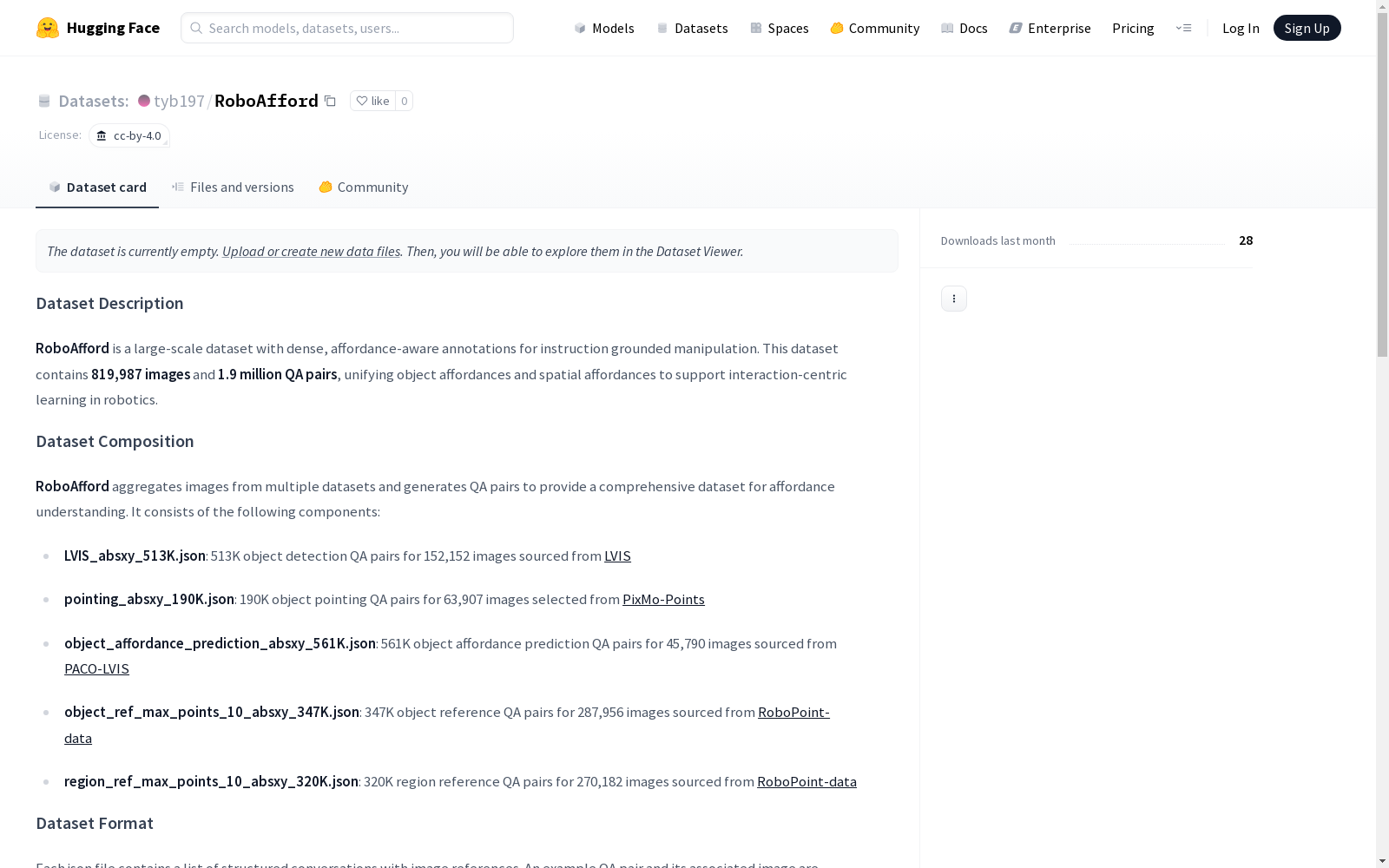Click the Hugging Face logo icon
The image size is (1389, 868).
pyautogui.click(x=48, y=28)
